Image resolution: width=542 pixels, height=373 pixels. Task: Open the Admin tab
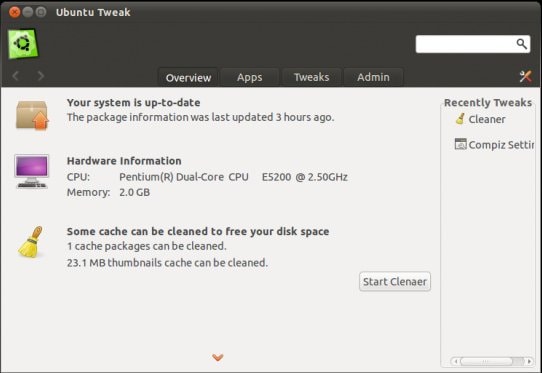pos(373,77)
